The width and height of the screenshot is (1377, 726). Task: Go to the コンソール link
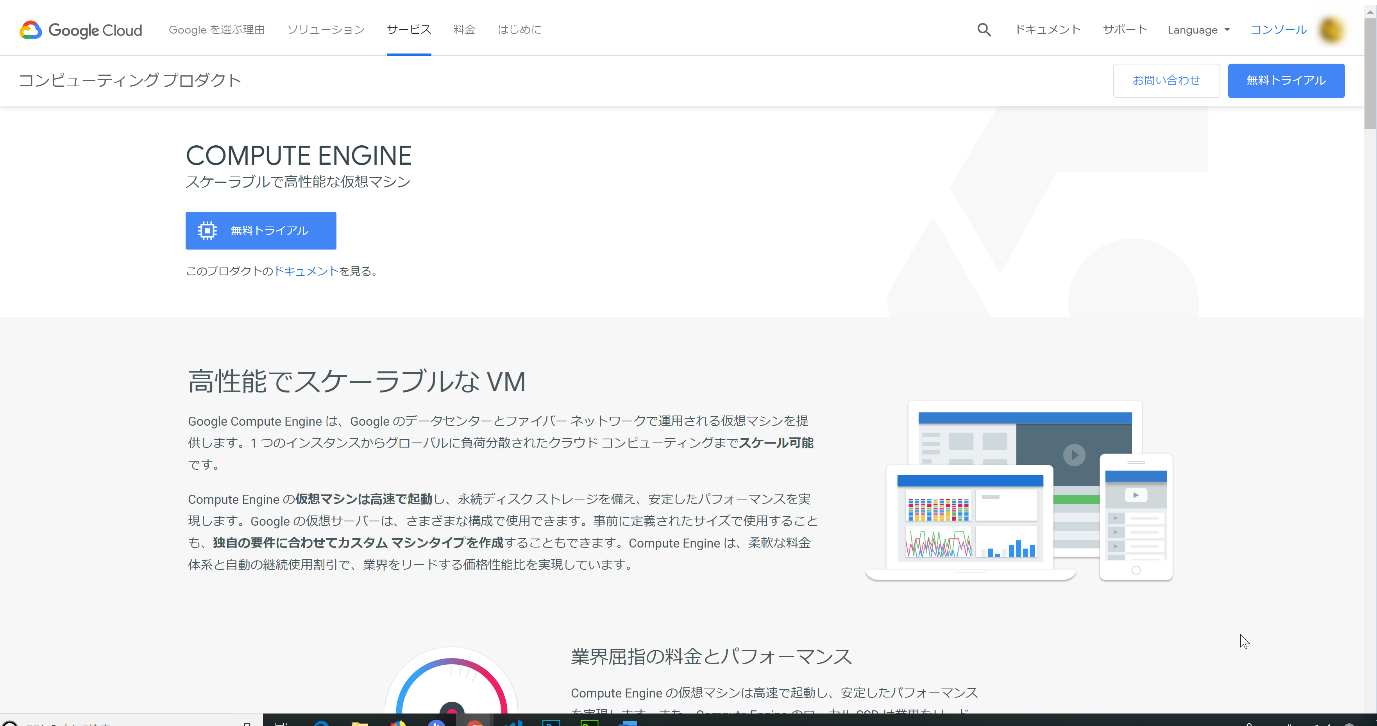[1279, 30]
